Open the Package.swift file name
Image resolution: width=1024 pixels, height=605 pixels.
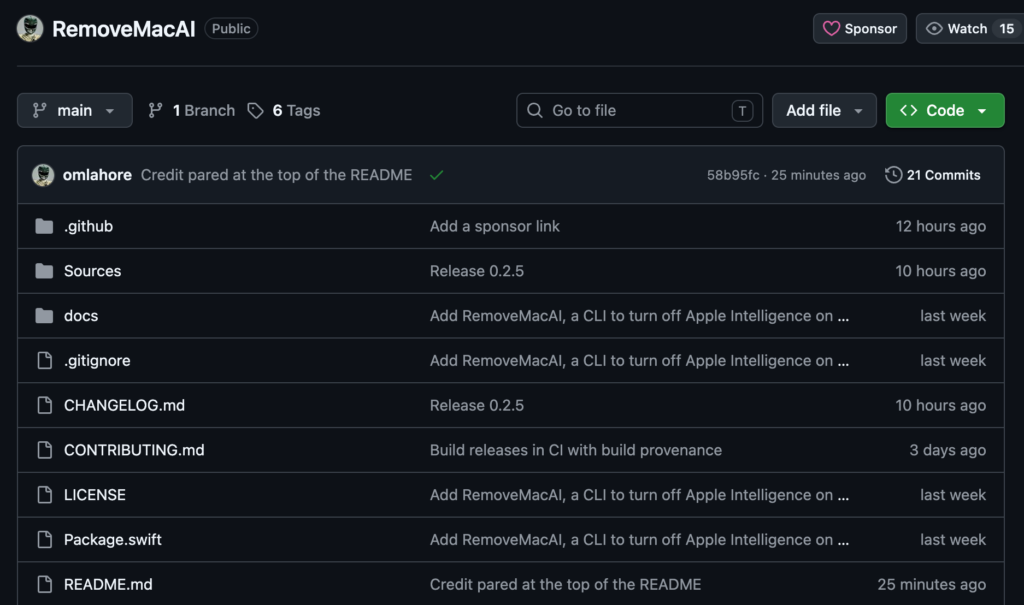[x=112, y=540]
